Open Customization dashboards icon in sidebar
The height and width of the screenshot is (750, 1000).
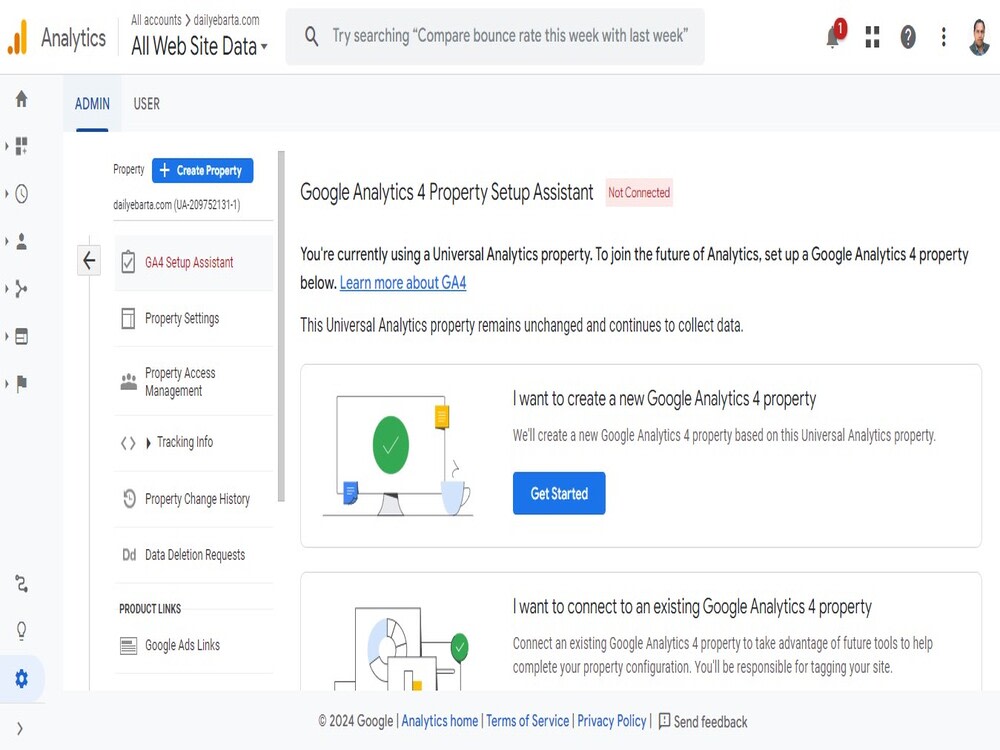click(x=21, y=146)
